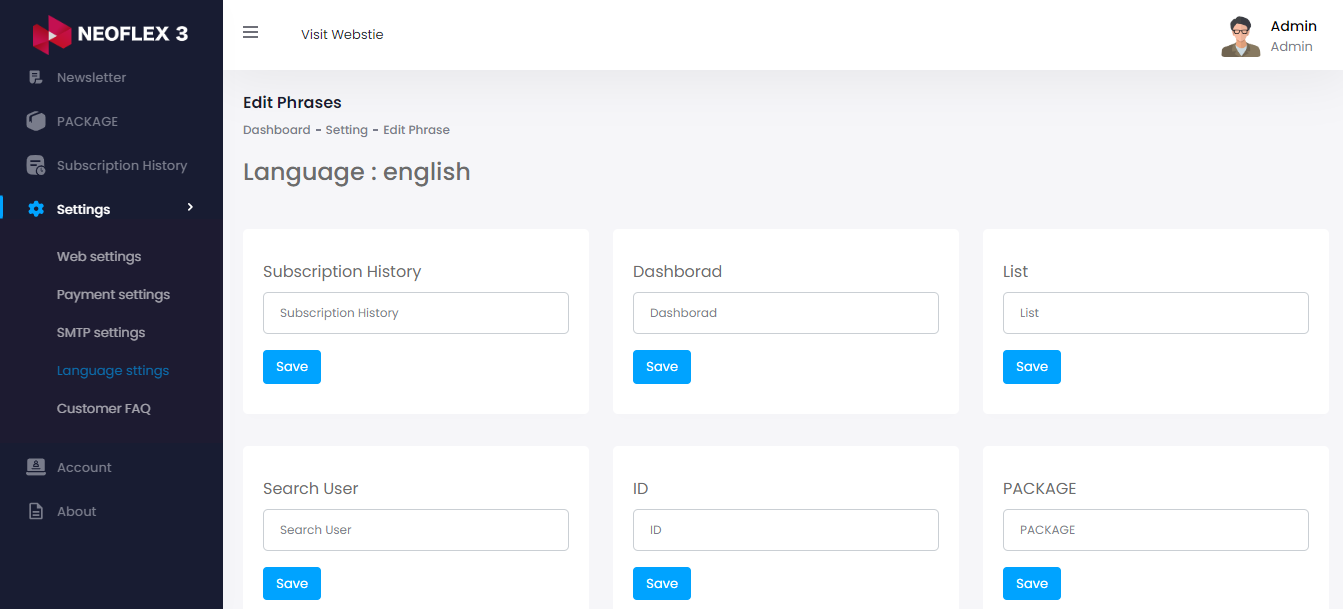Image resolution: width=1343 pixels, height=609 pixels.
Task: Navigate to Customer FAQ
Action: pos(103,408)
